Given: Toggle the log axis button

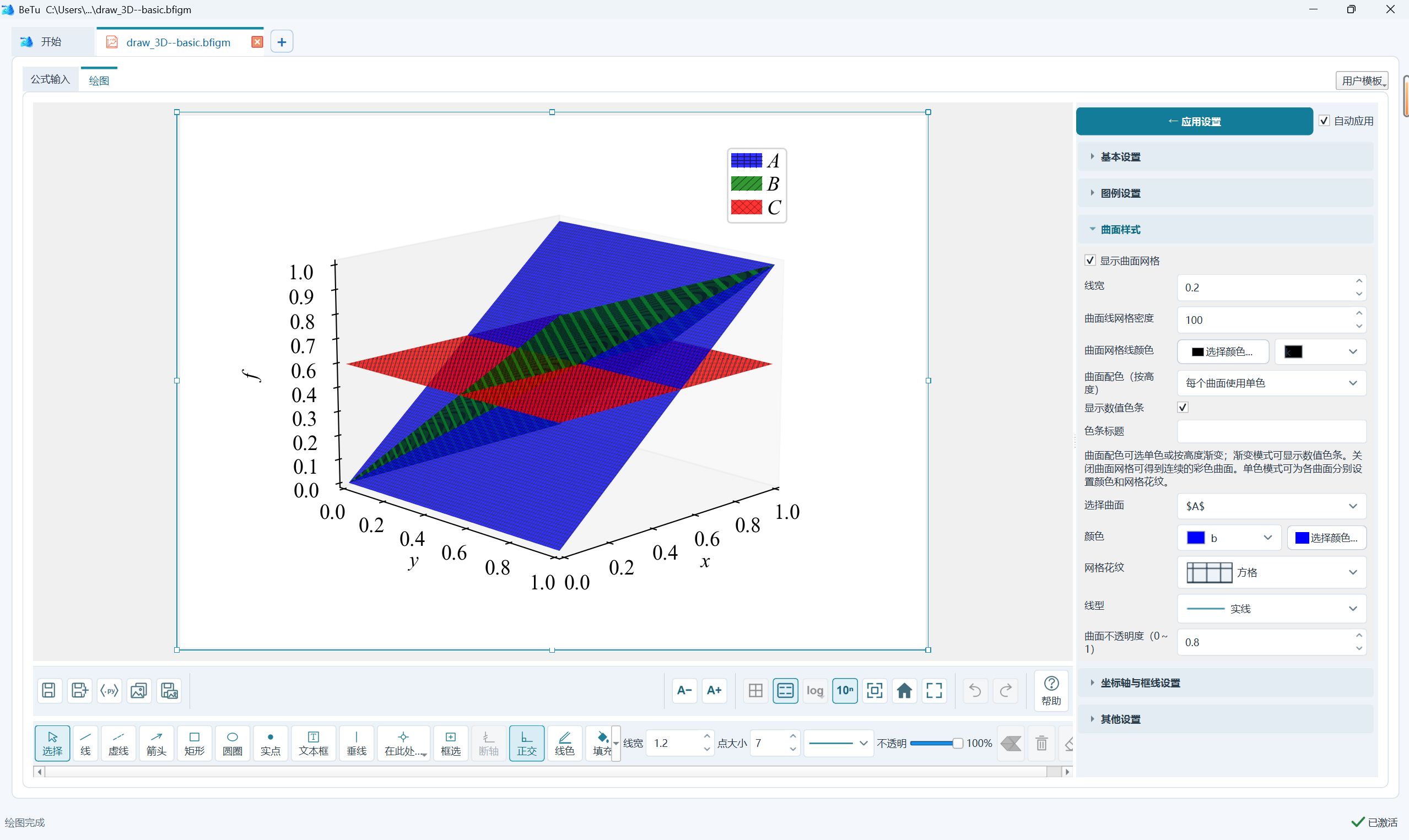Looking at the screenshot, I should tap(814, 691).
